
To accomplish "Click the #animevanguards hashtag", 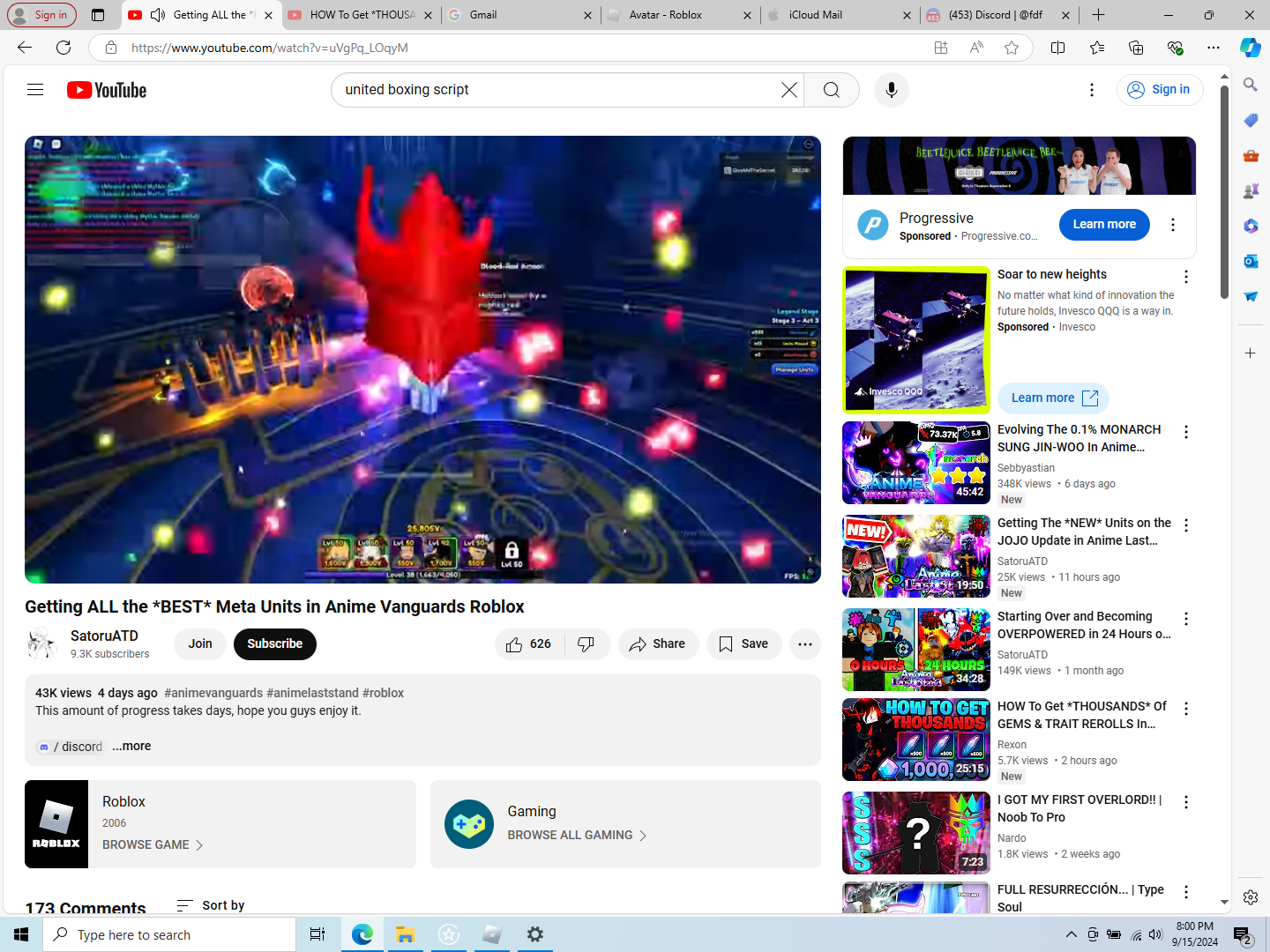I will click(213, 693).
